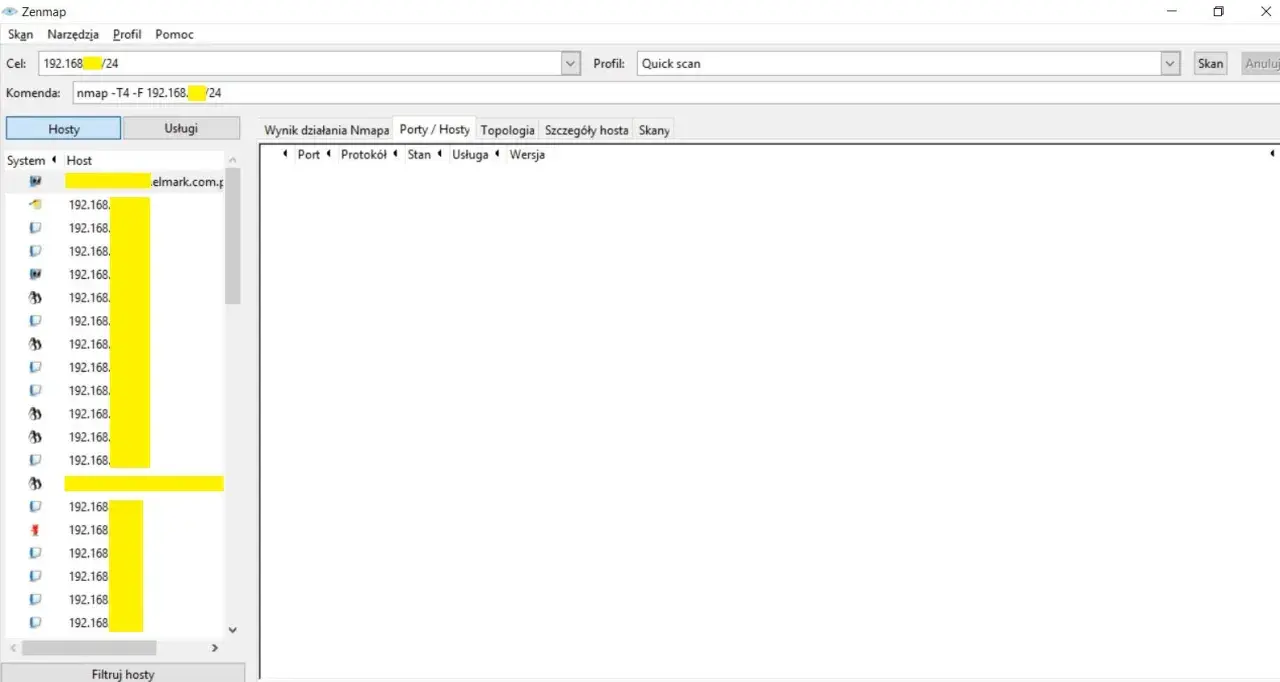Click the penguin icon beside fully hidden host
The width and height of the screenshot is (1280, 682).
[x=35, y=483]
